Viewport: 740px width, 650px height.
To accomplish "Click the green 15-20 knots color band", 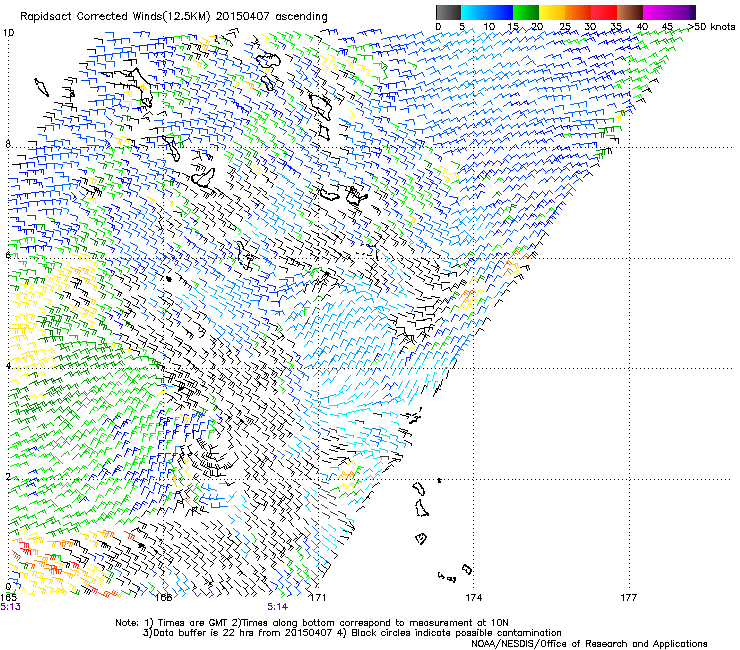I will pos(526,12).
